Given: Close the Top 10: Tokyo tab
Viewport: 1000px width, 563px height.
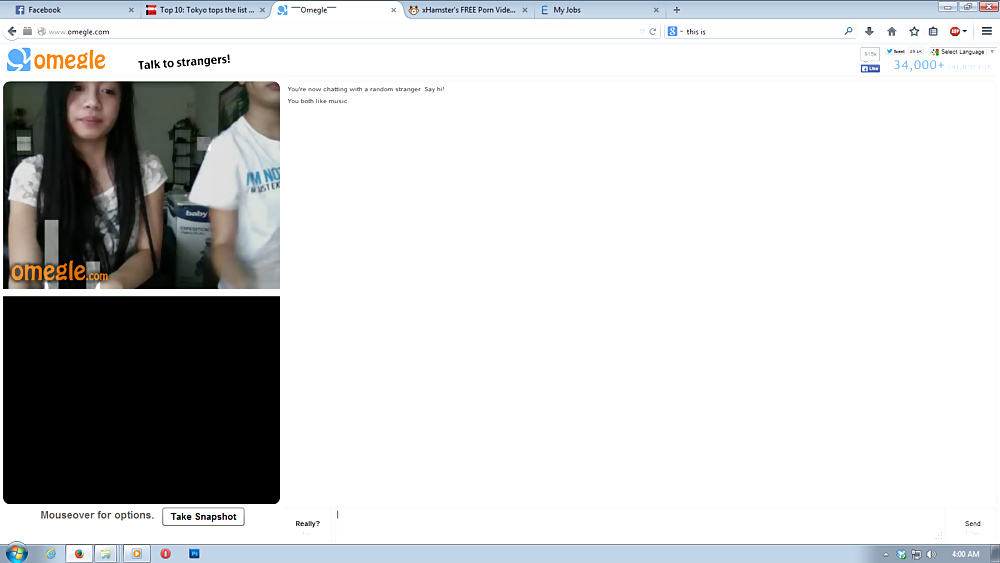Looking at the screenshot, I should pyautogui.click(x=262, y=10).
